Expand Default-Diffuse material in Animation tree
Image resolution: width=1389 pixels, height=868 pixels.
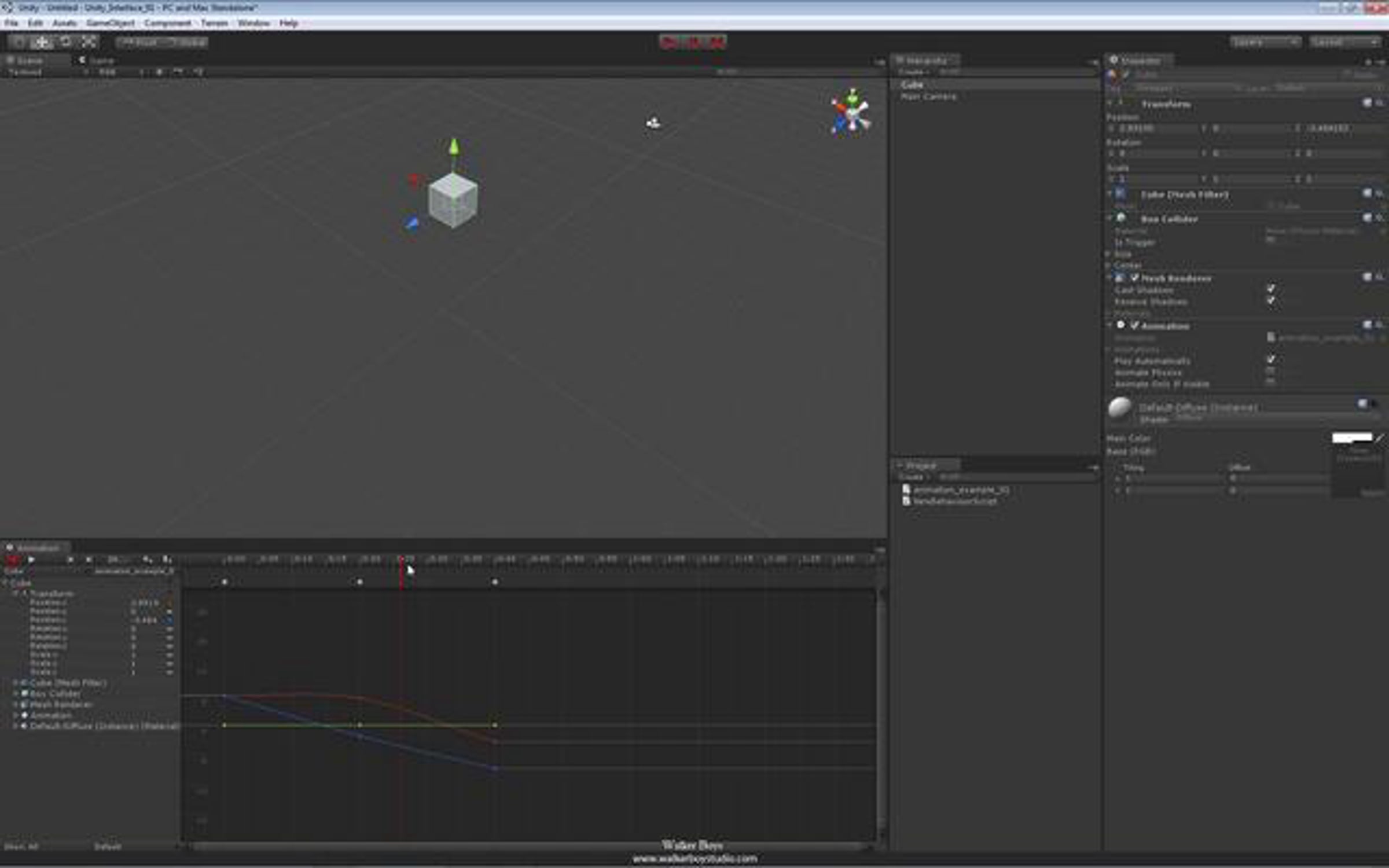click(x=16, y=726)
